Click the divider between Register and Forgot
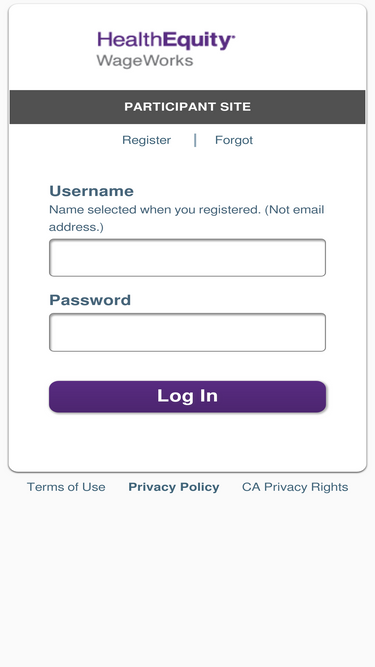The image size is (375, 667). [195, 140]
